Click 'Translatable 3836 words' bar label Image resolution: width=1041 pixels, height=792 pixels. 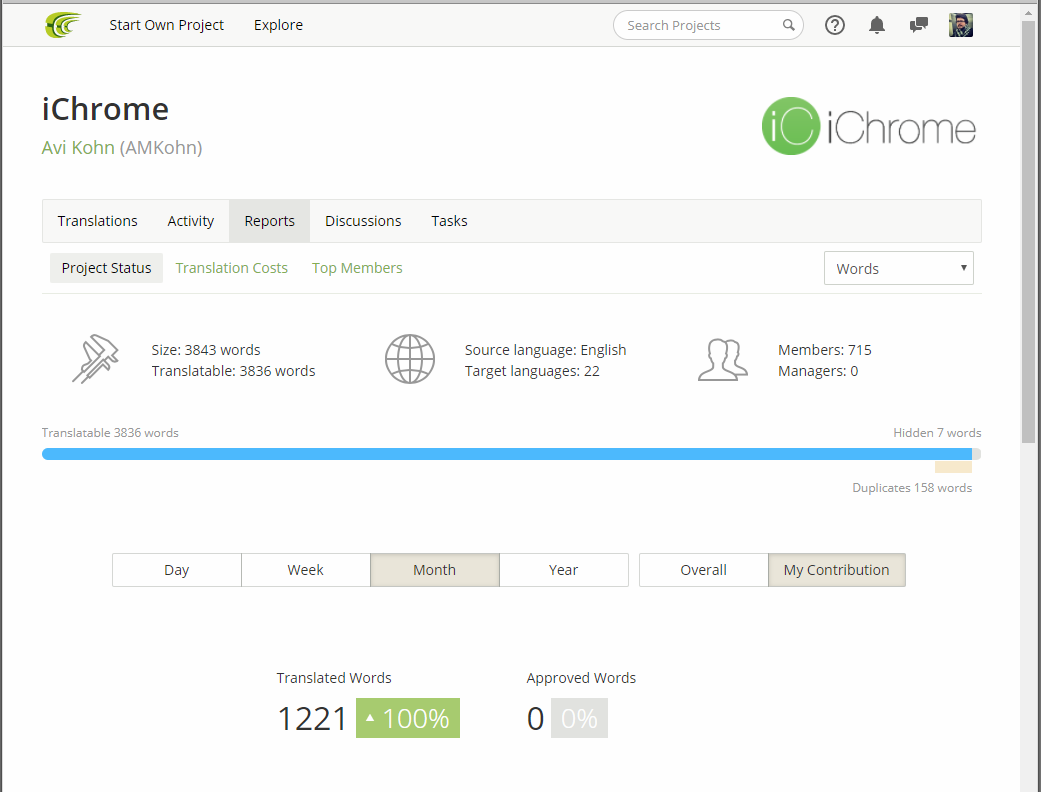(x=110, y=433)
